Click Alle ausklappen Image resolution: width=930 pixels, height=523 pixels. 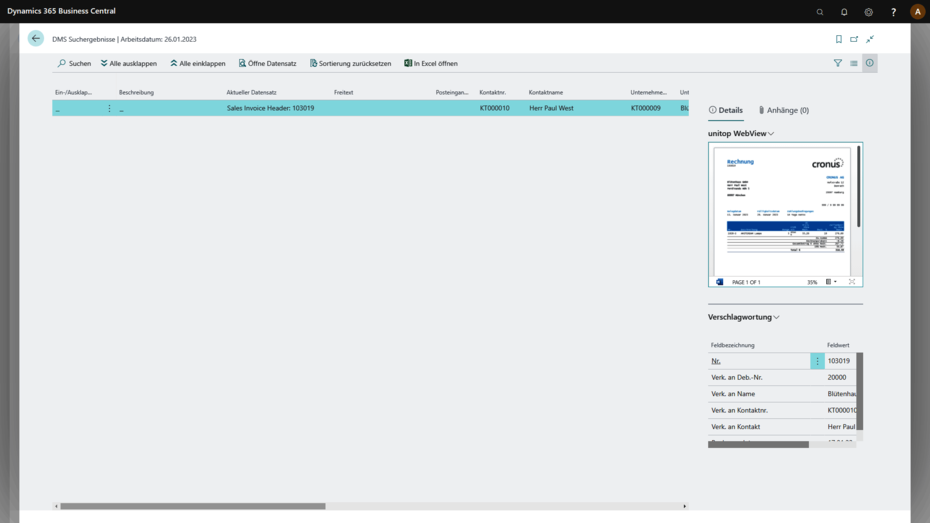click(x=129, y=63)
